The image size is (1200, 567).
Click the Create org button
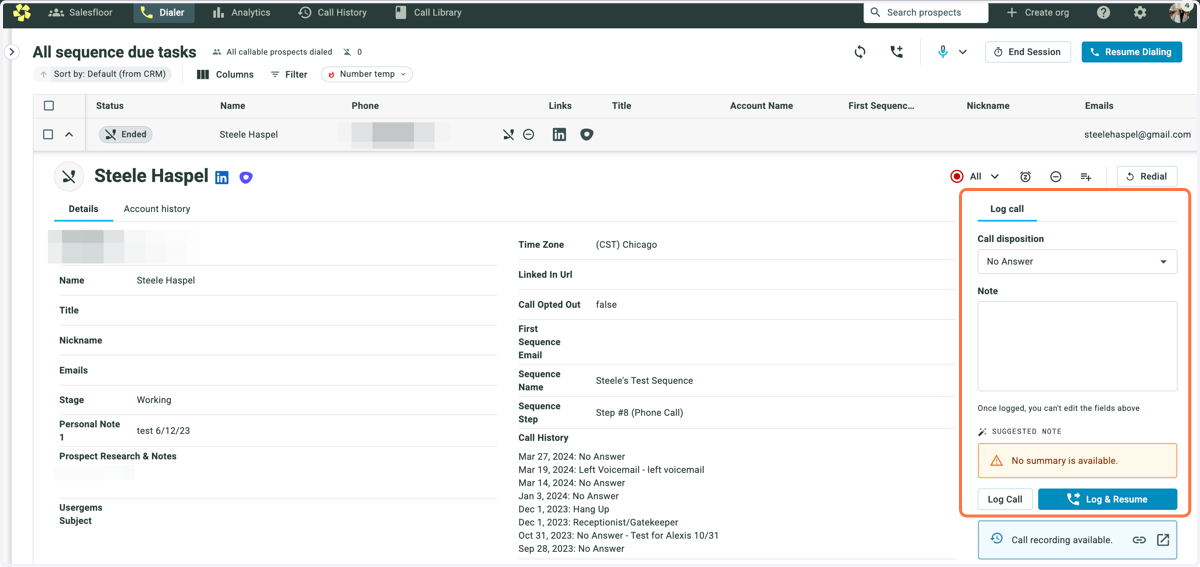1037,13
